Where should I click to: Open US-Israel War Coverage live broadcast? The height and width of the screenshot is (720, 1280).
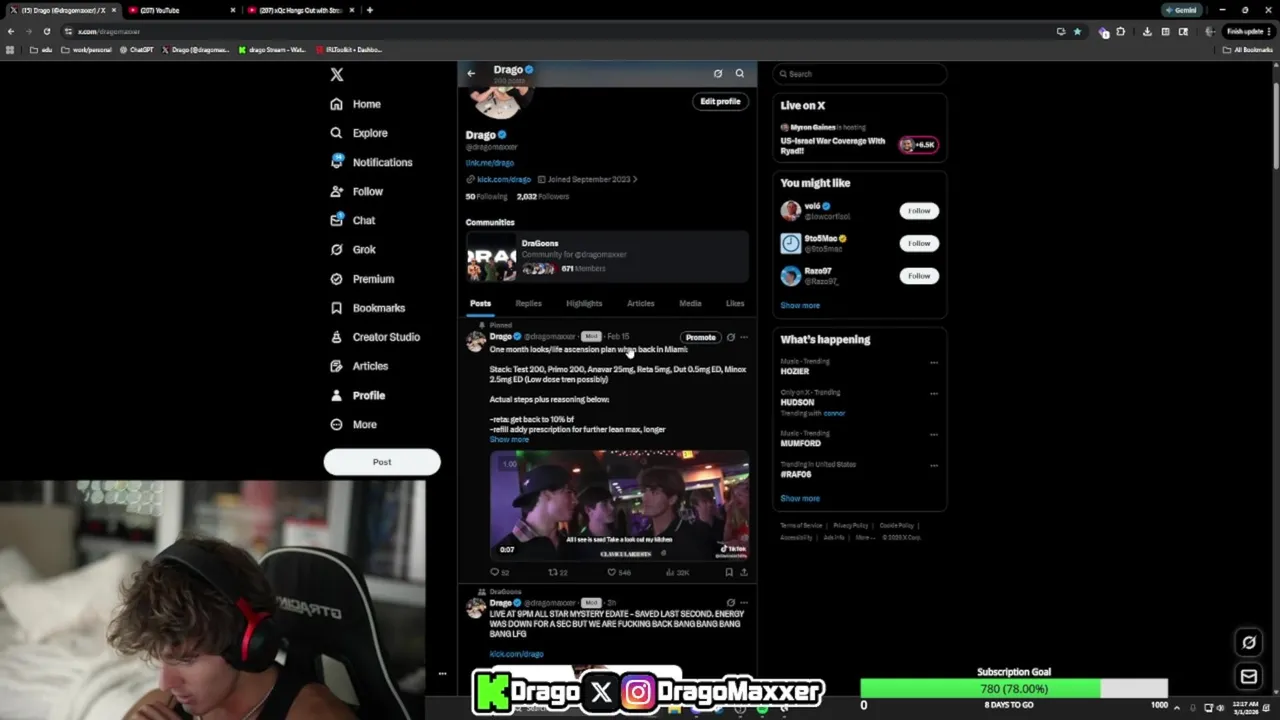click(832, 146)
